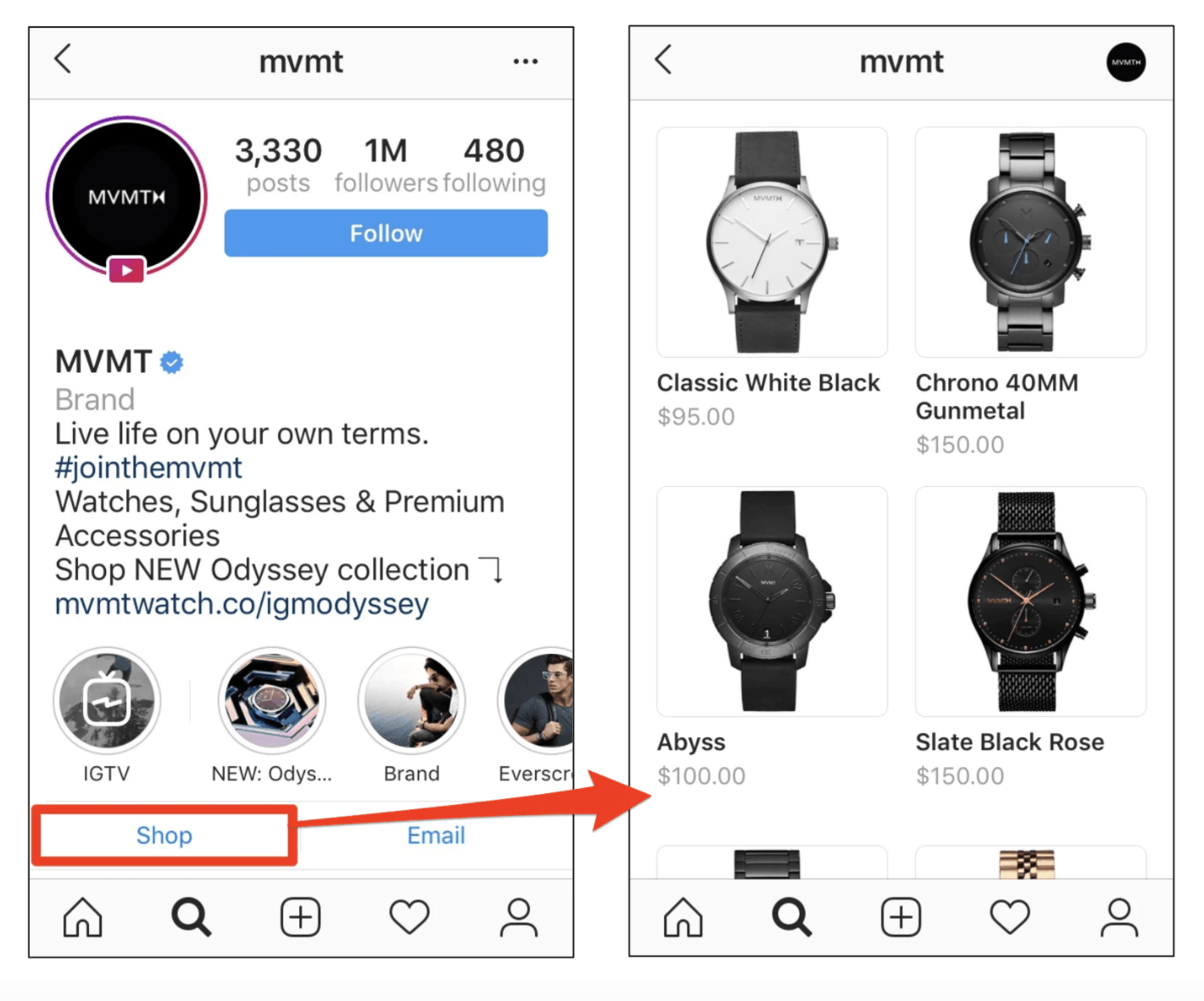Tap the #jointhemvmt hashtag
Image resolution: width=1204 pixels, height=1001 pixels.
(148, 467)
